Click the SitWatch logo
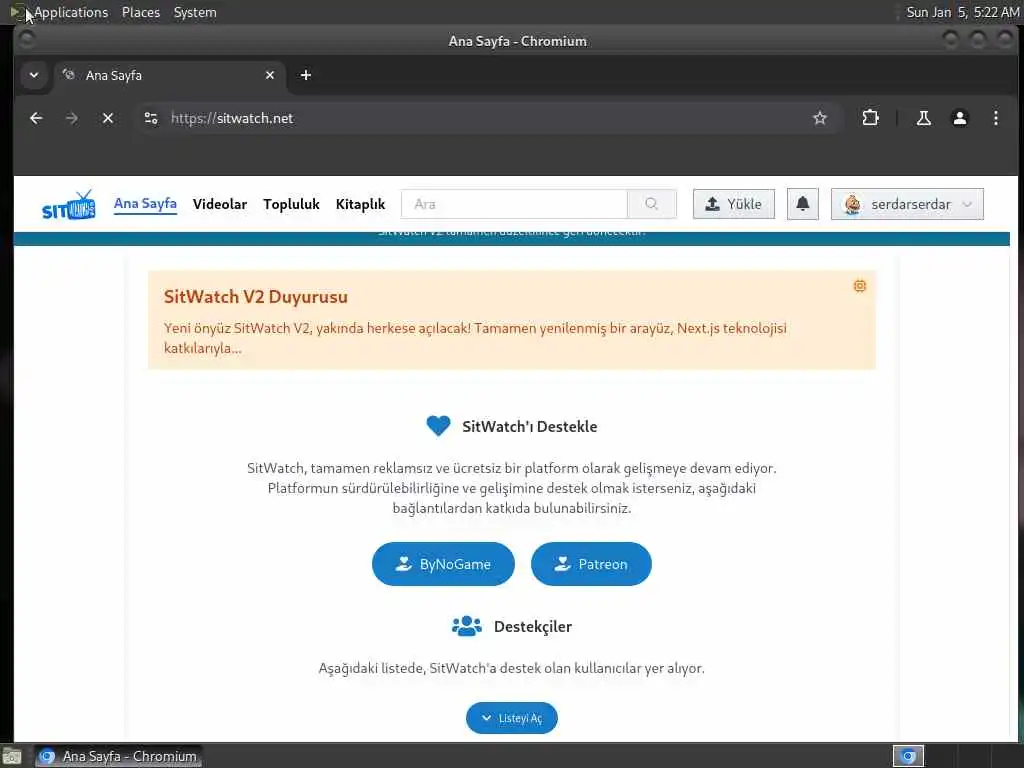The height and width of the screenshot is (768, 1024). (69, 205)
